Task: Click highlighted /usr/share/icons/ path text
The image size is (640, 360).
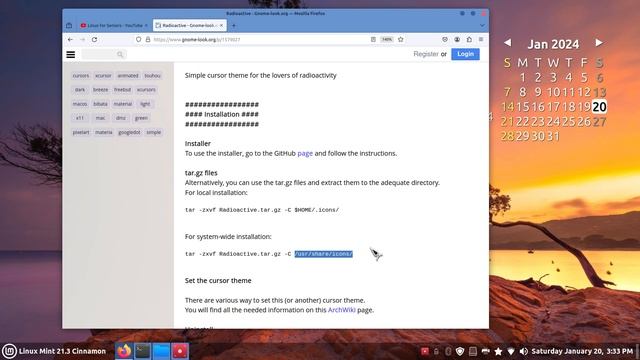Action: [323, 254]
